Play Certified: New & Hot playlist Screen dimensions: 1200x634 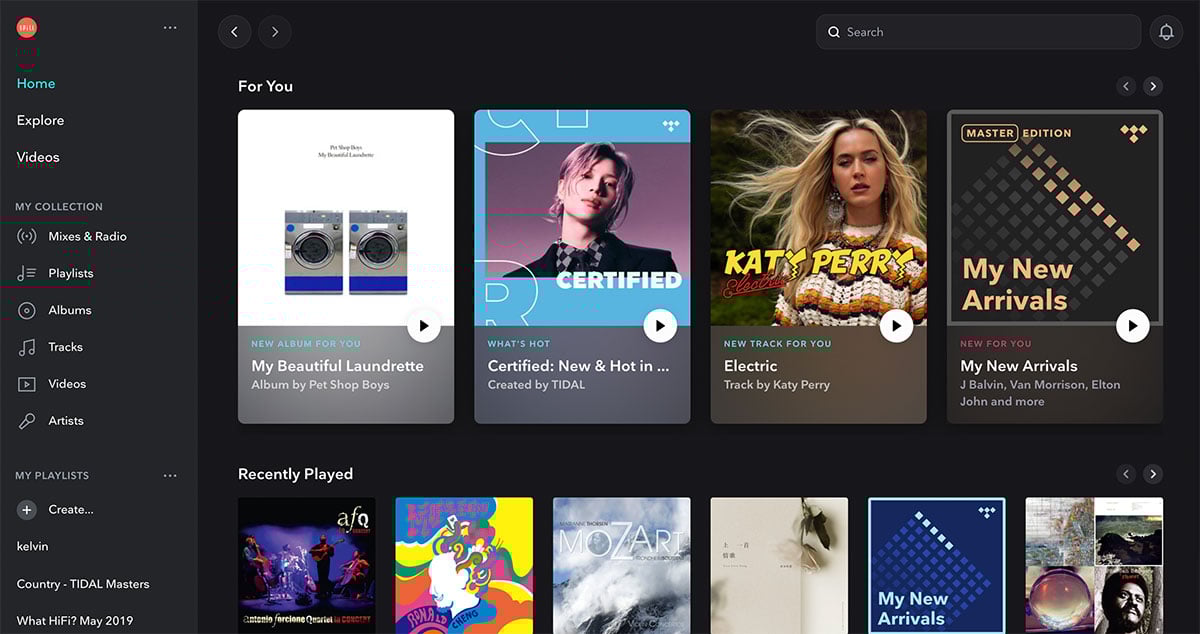point(659,326)
